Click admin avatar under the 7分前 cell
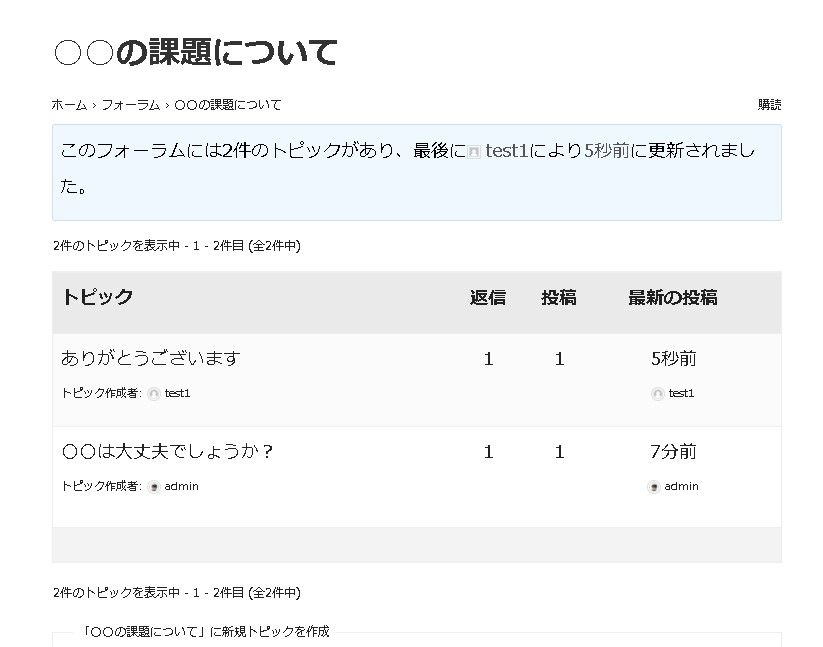 click(x=654, y=487)
